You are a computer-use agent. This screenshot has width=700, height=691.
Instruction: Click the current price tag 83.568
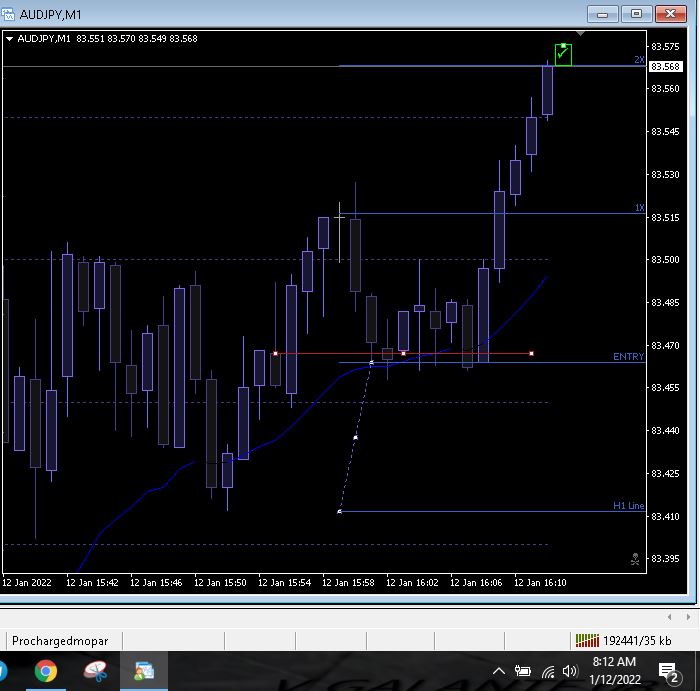point(665,67)
